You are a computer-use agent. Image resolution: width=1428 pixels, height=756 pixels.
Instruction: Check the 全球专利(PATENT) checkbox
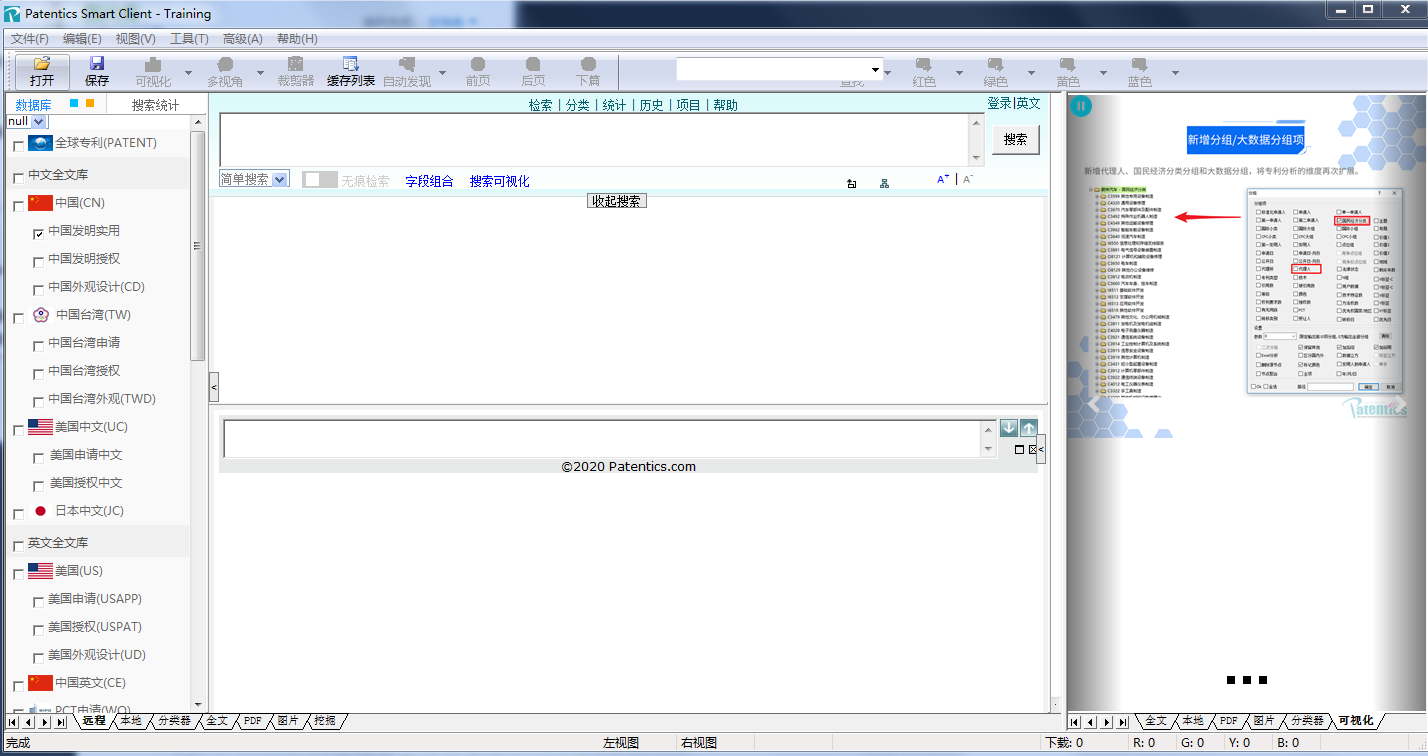(18, 146)
